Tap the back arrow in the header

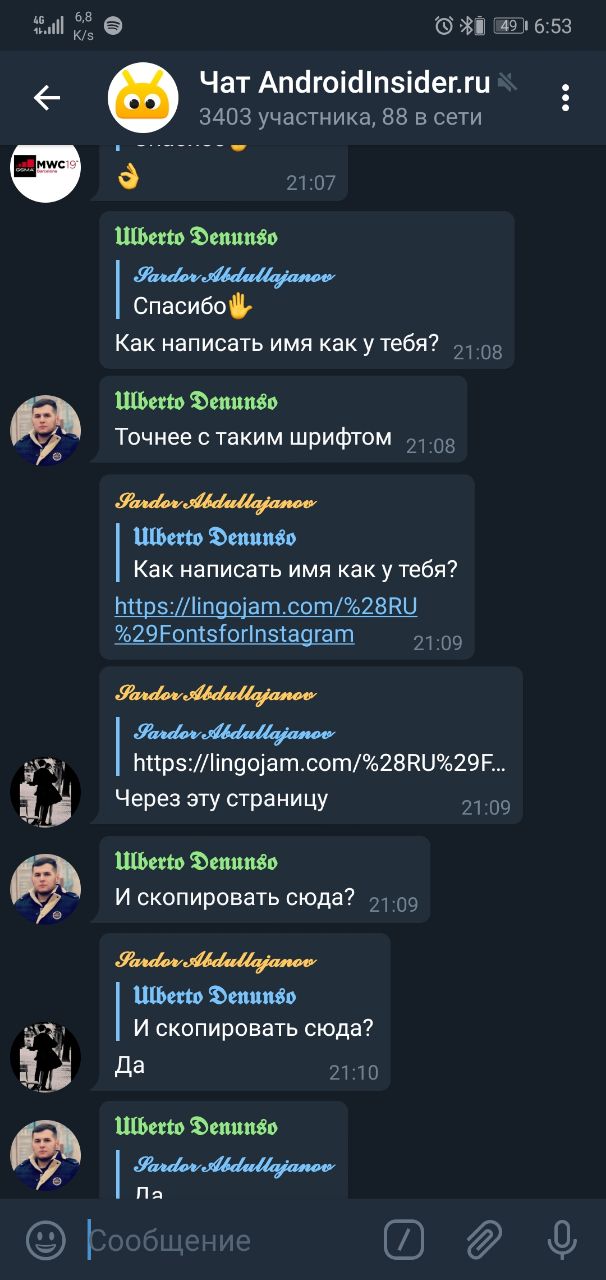click(x=46, y=97)
